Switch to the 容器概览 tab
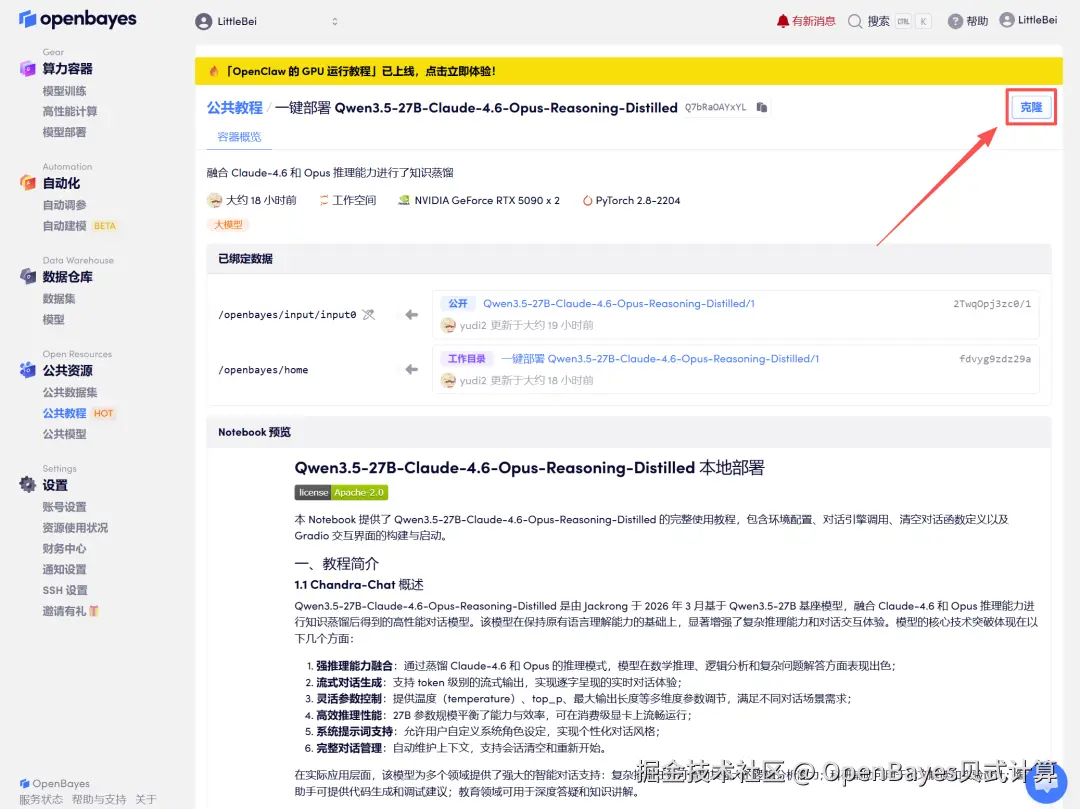 (239, 137)
